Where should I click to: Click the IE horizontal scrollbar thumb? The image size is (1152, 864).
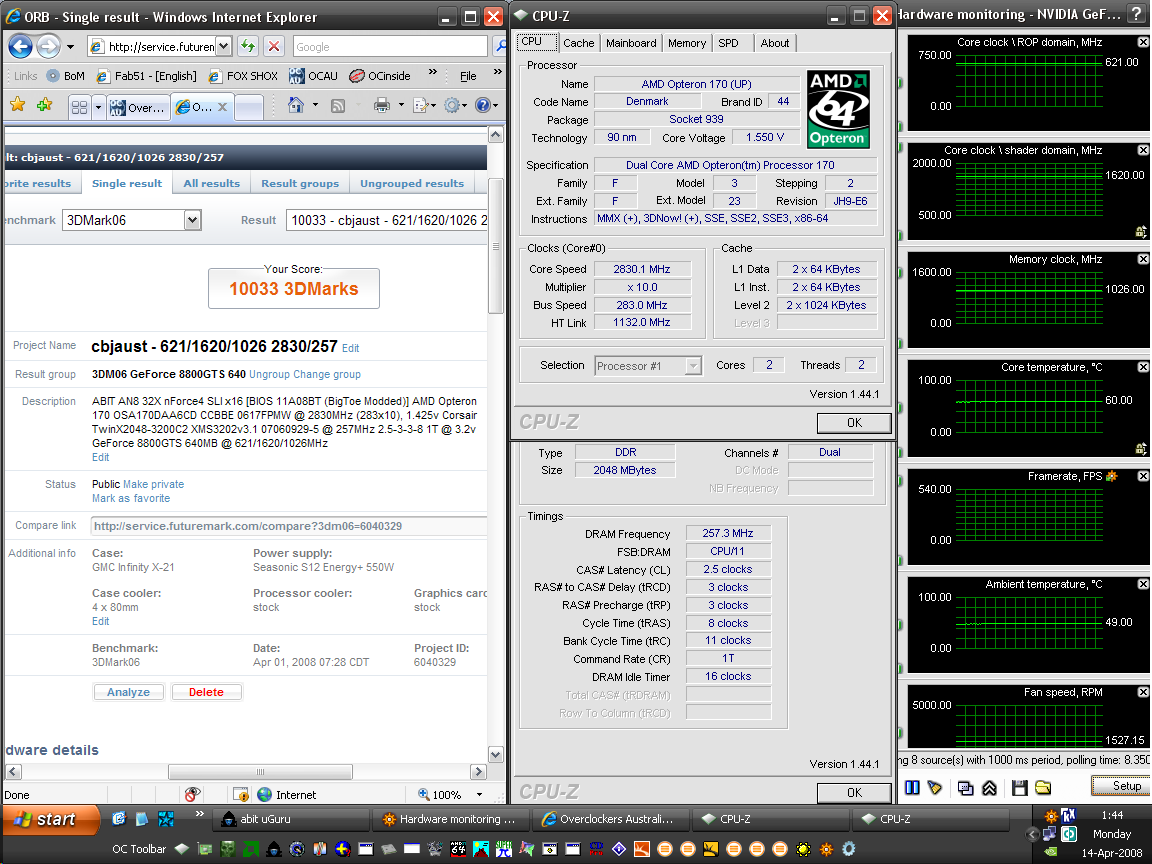click(260, 772)
